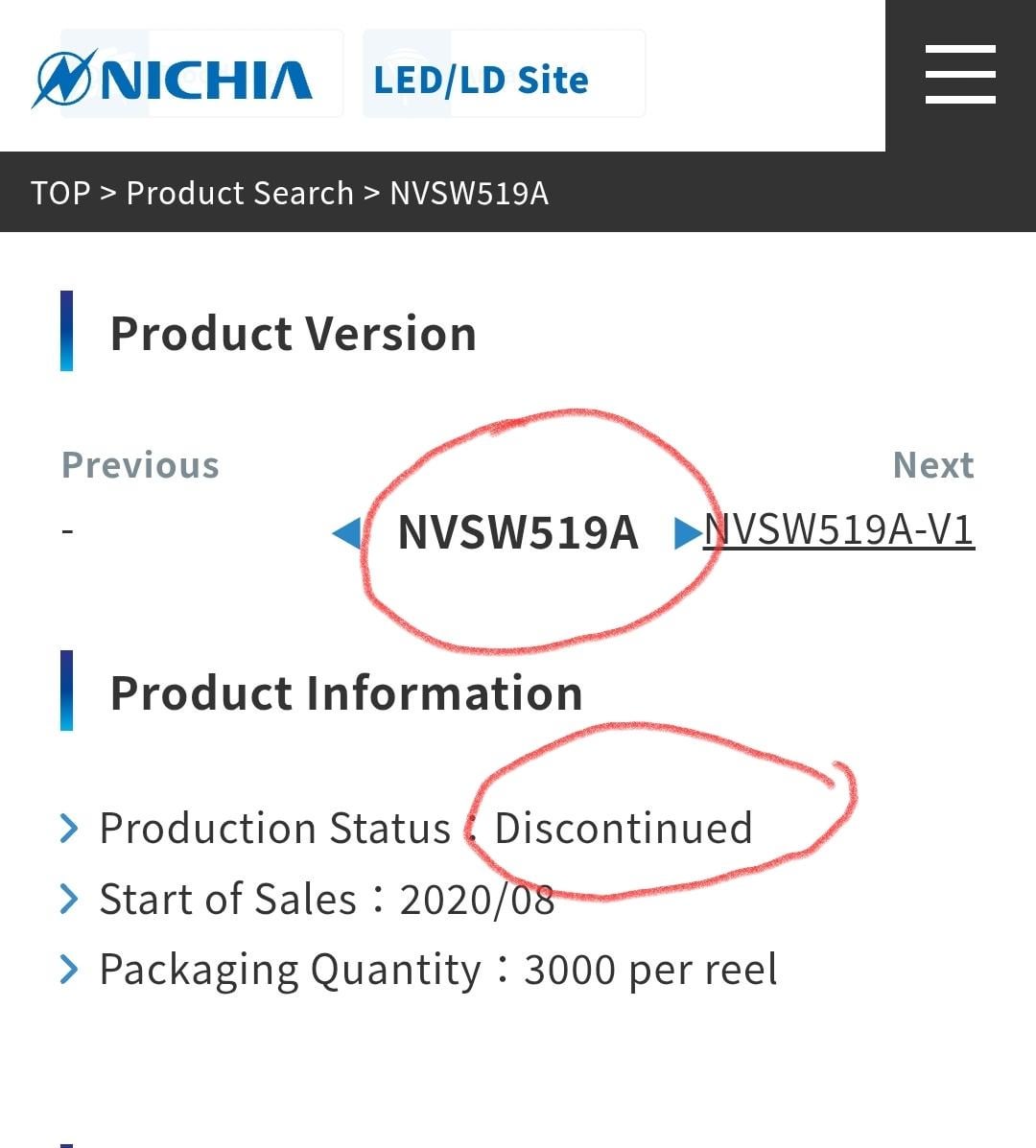Click NVSW519A in the breadcrumb trail

click(469, 193)
